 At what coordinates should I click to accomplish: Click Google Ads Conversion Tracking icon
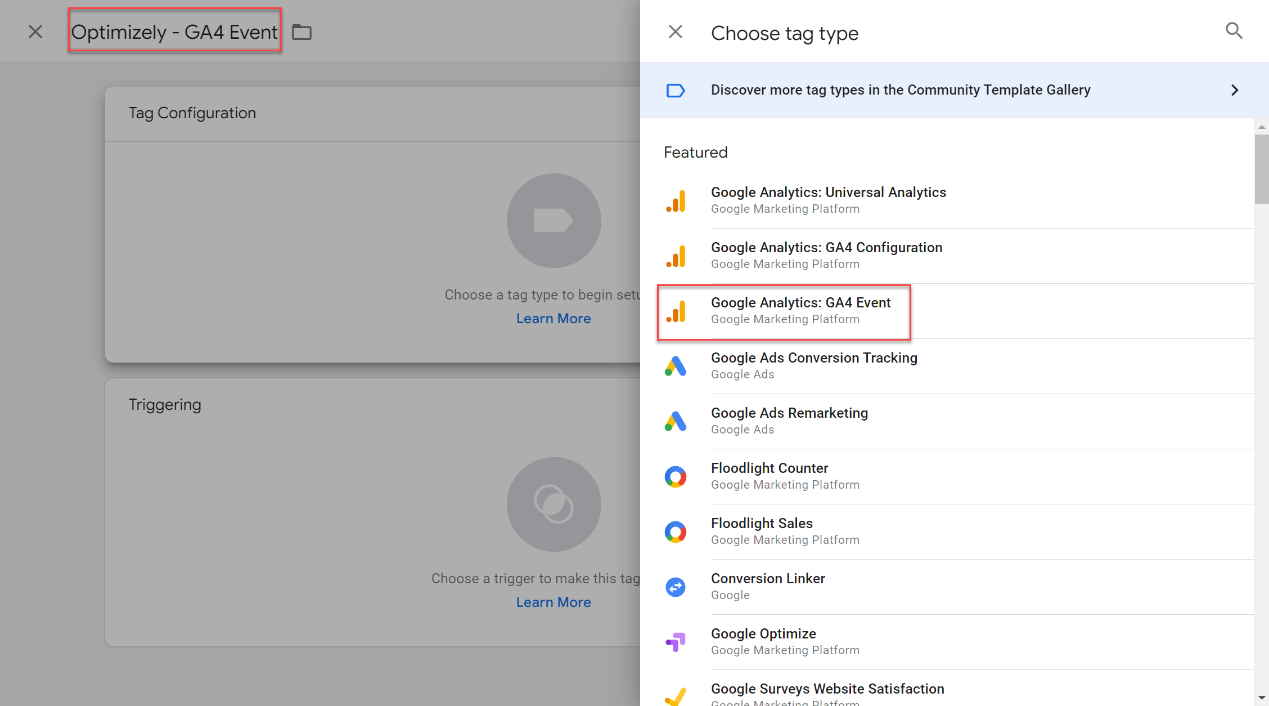tap(676, 366)
